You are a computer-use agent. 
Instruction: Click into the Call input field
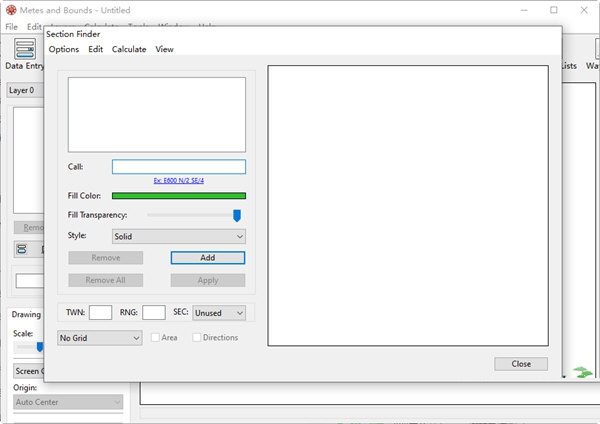point(178,167)
